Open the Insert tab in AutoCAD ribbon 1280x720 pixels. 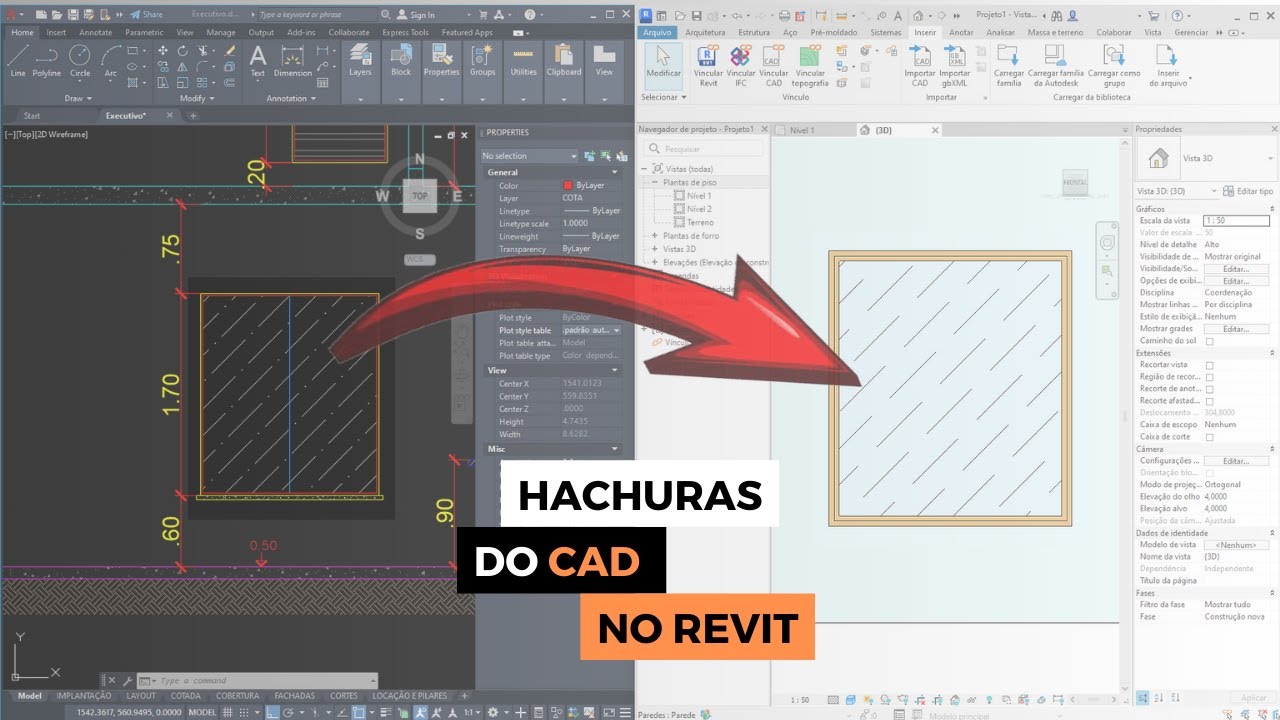[56, 32]
